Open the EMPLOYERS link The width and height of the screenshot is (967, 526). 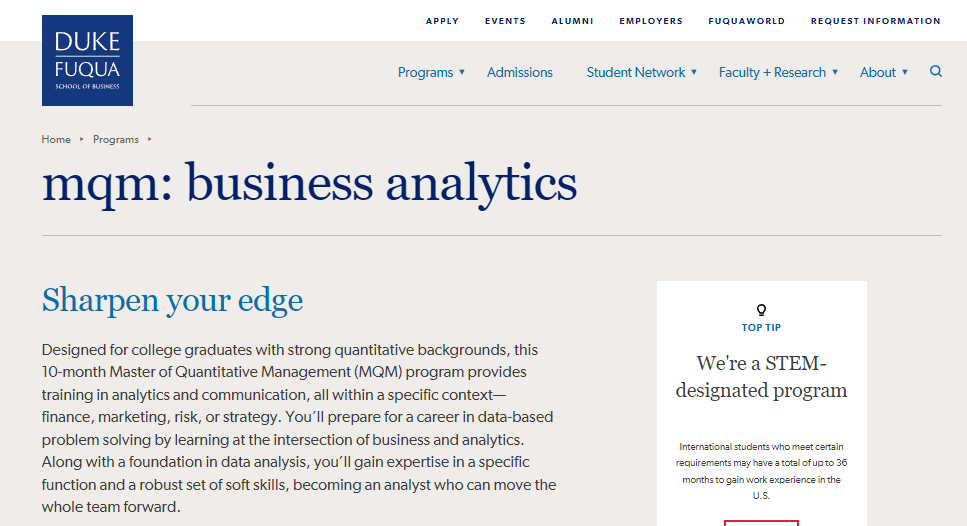(651, 21)
